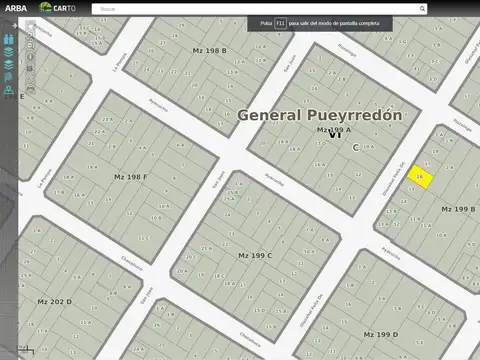
Task: Click the Mz 198 B block label
Action: click(x=209, y=51)
